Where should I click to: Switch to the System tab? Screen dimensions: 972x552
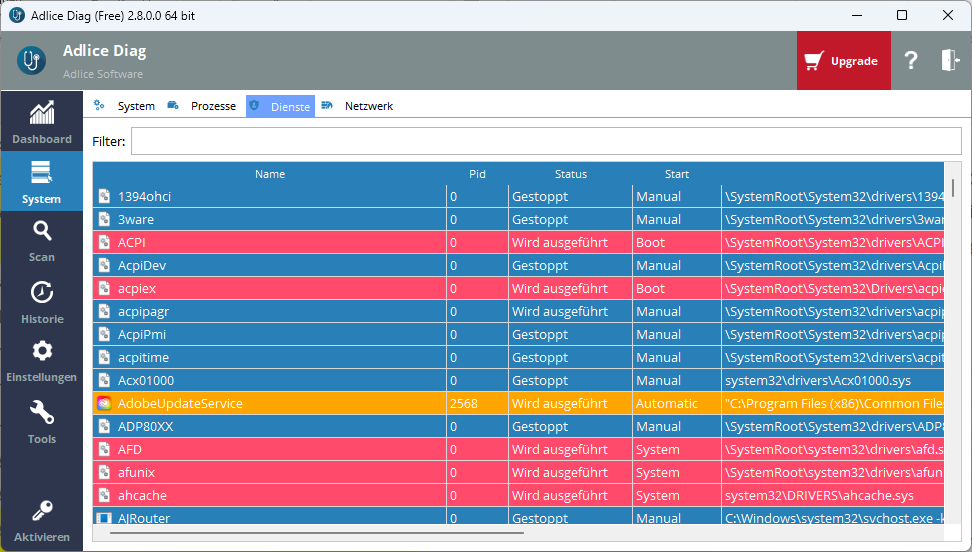[x=125, y=106]
